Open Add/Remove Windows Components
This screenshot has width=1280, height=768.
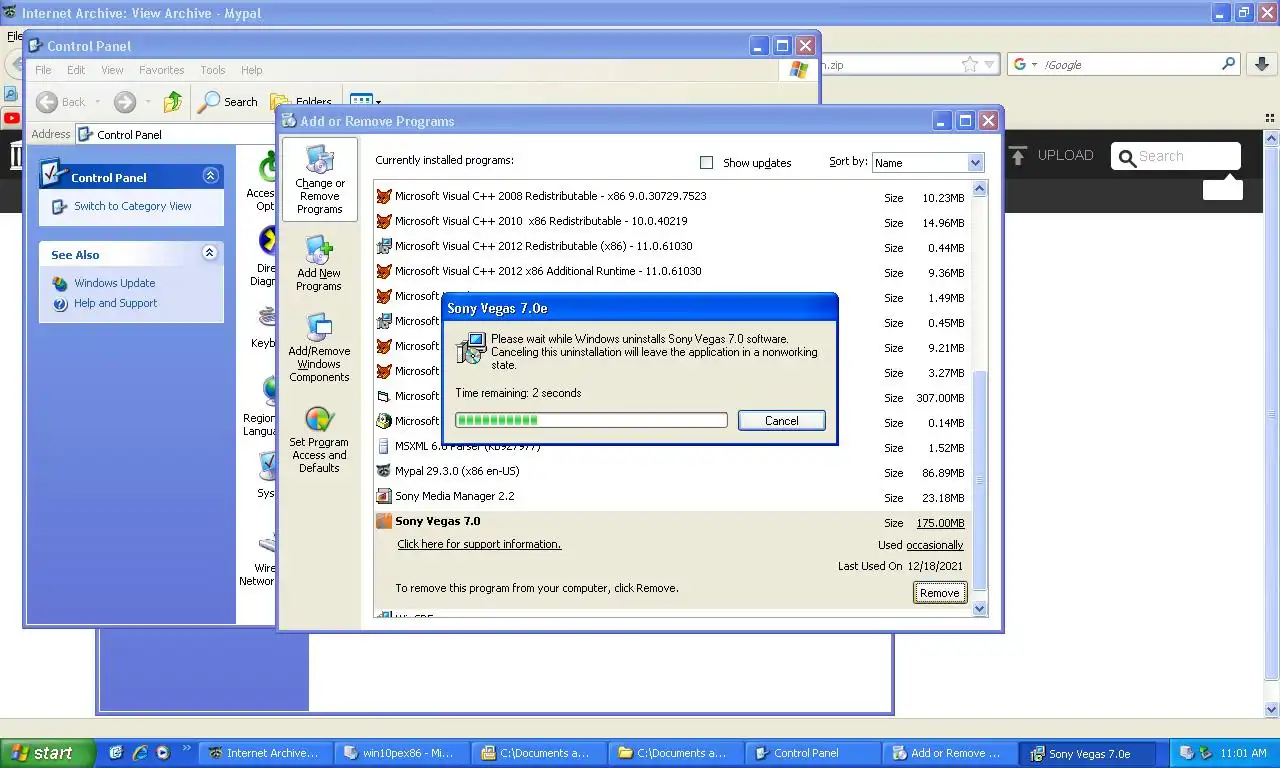[x=319, y=349]
